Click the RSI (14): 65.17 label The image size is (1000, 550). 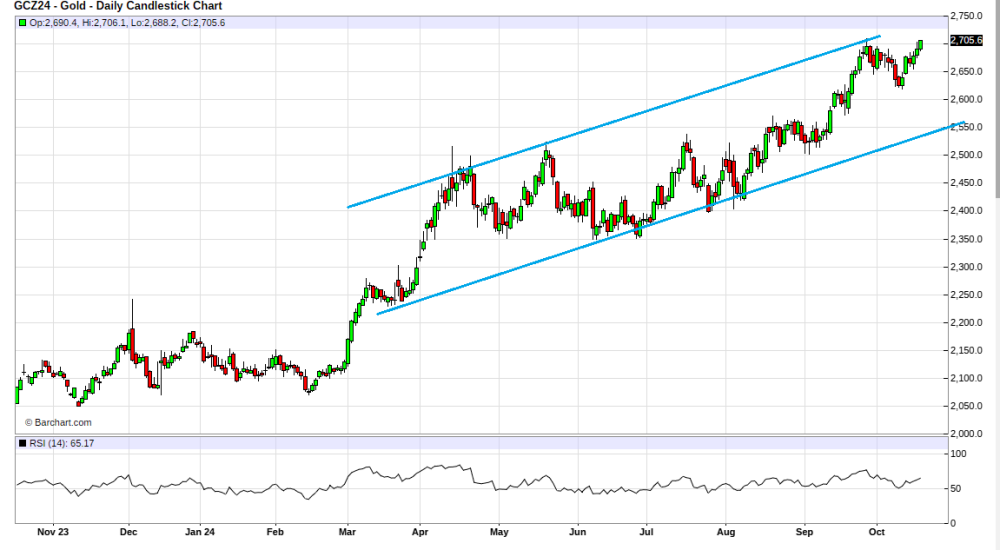[x=62, y=443]
